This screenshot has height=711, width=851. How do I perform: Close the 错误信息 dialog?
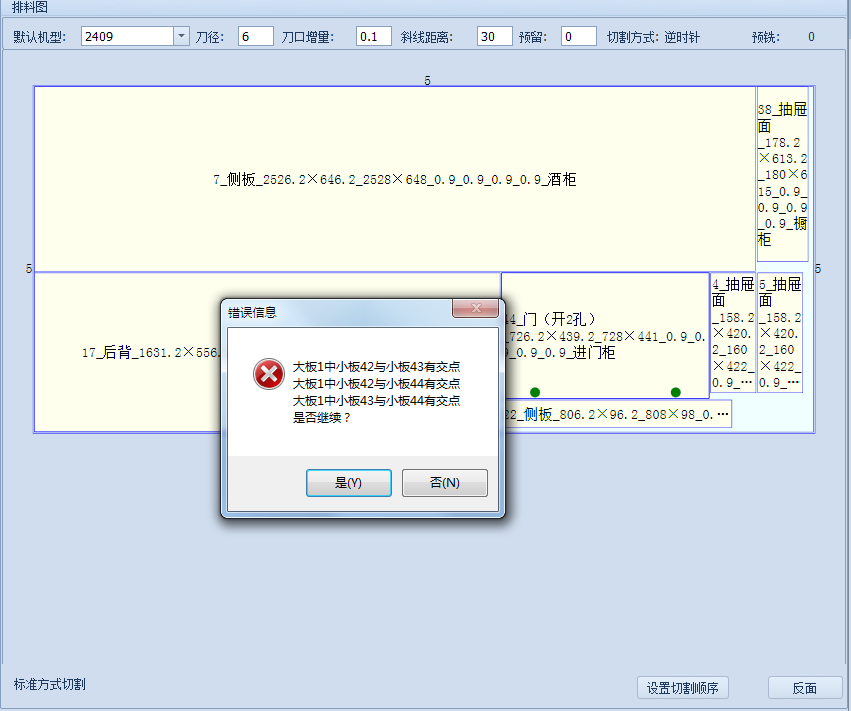475,309
